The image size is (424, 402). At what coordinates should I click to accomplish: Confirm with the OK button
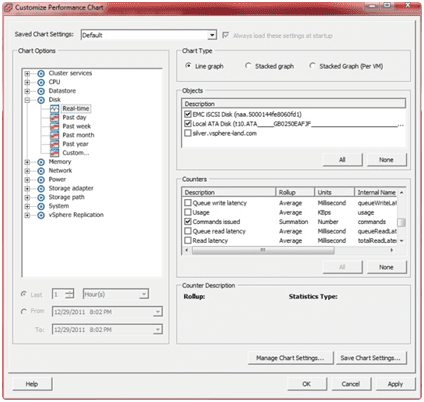[307, 384]
